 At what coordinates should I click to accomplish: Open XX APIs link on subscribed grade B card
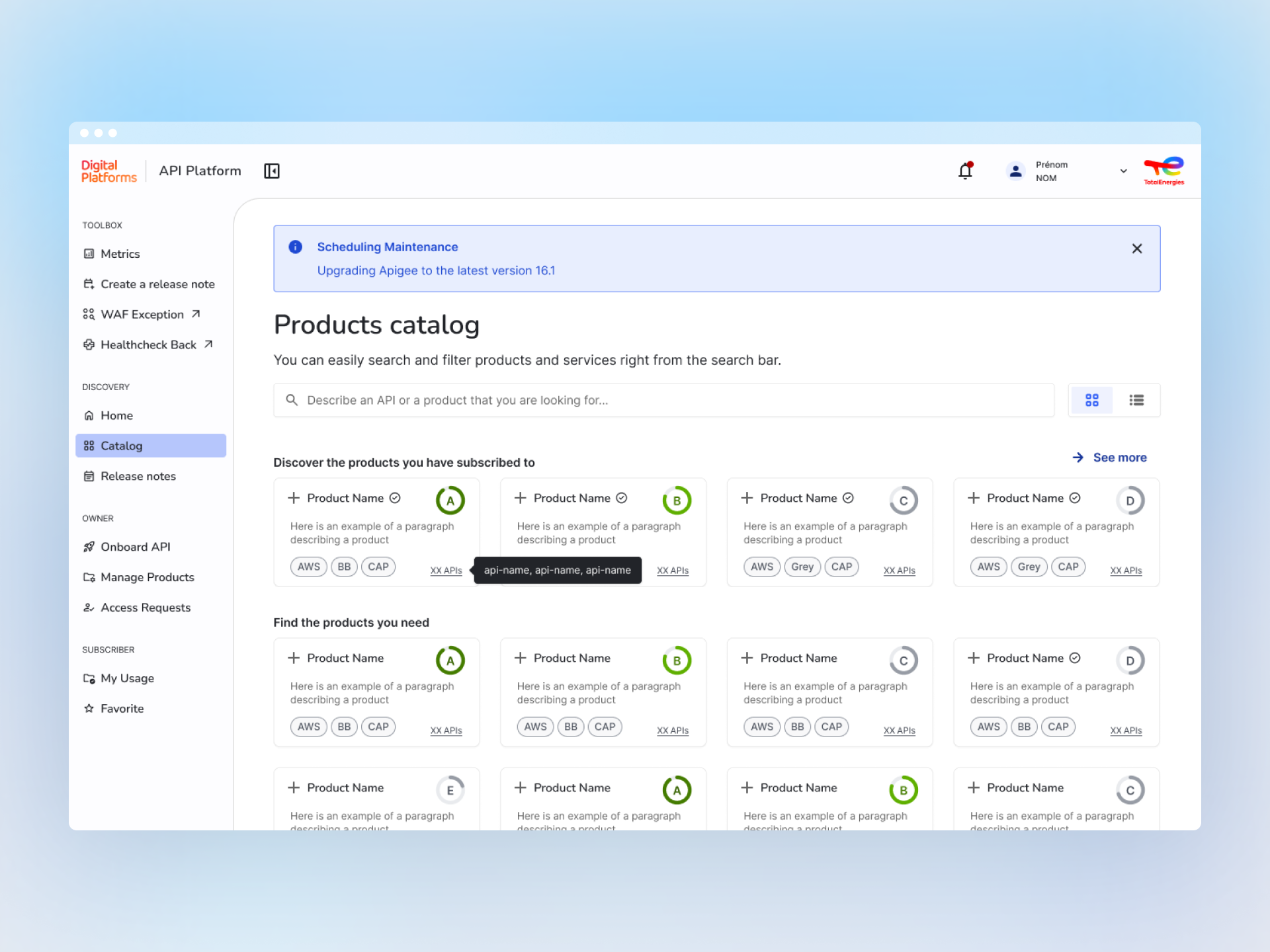673,571
